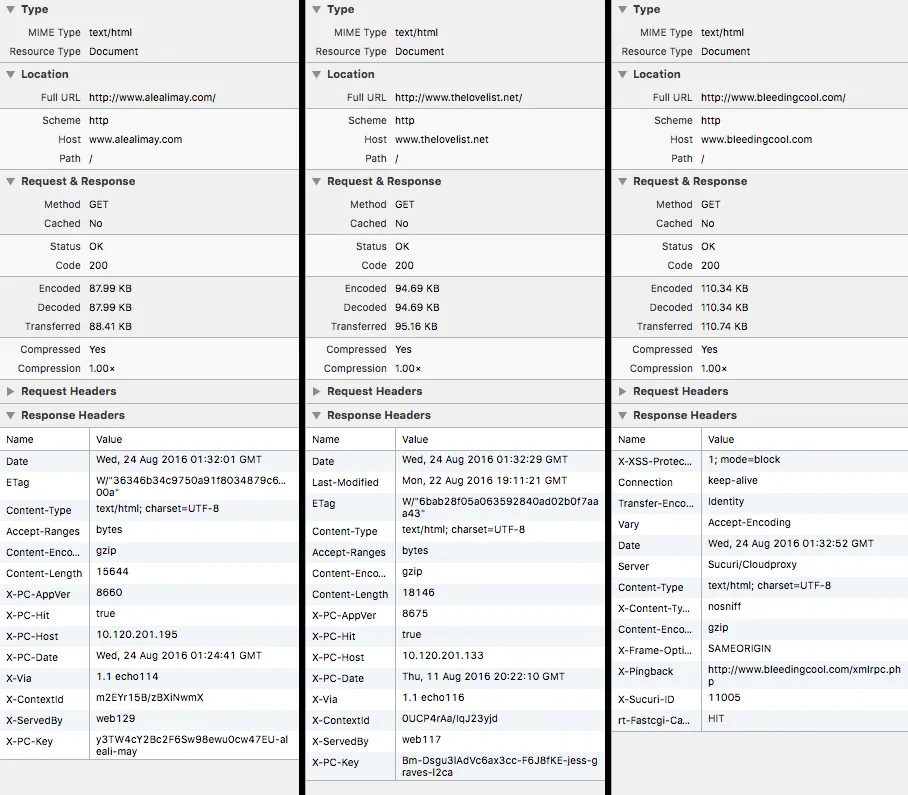Collapse Response Headers in alealimay panel
This screenshot has height=795, width=908.
click(10, 415)
